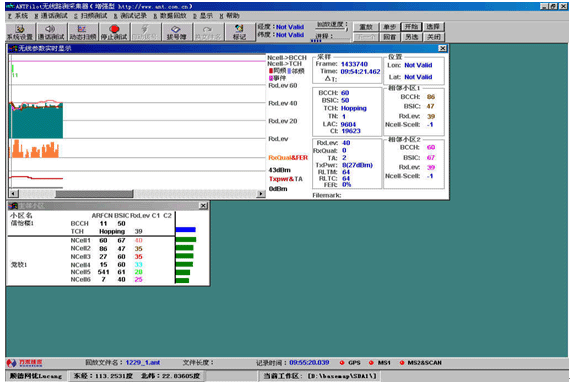Click the orange RxQual&FER bar chart
The image size is (570, 383).
(x=35, y=149)
